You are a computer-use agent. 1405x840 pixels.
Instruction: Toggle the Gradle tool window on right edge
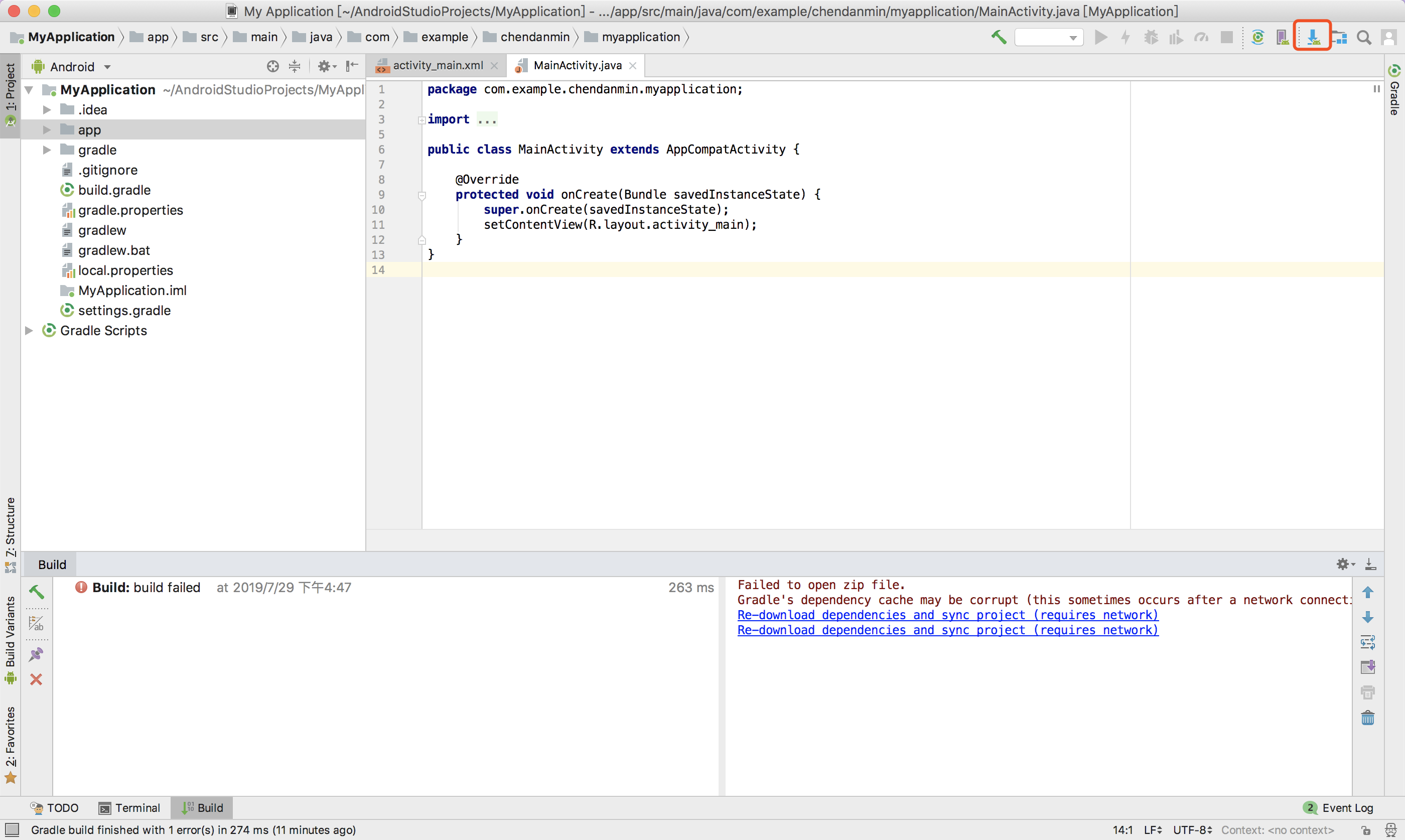(1394, 90)
